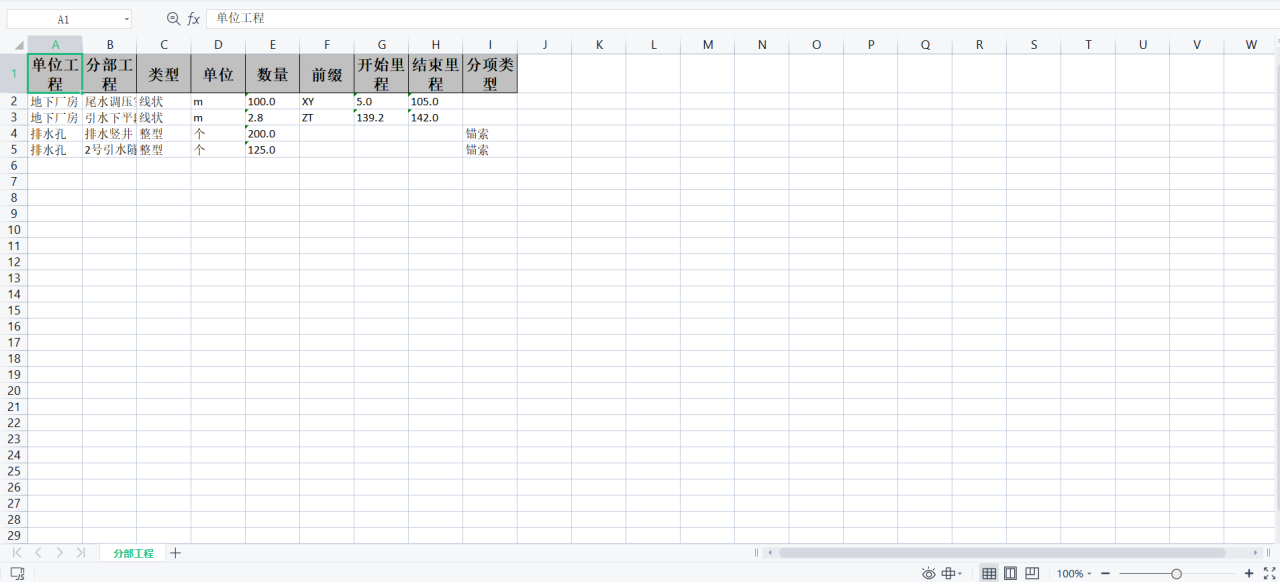Jump to the first sheet tab arrow

(x=17, y=553)
